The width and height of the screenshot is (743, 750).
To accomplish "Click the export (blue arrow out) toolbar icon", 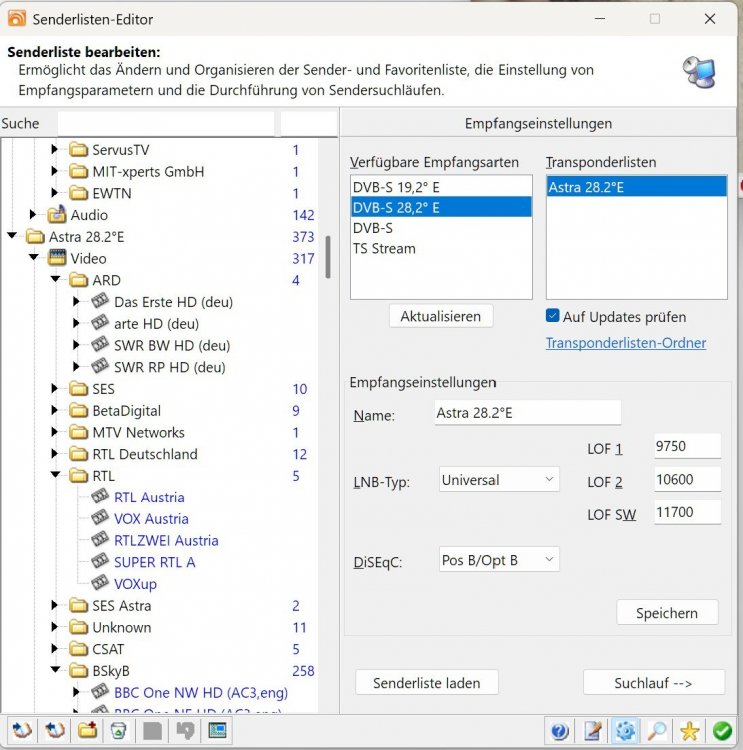I will pos(55,731).
